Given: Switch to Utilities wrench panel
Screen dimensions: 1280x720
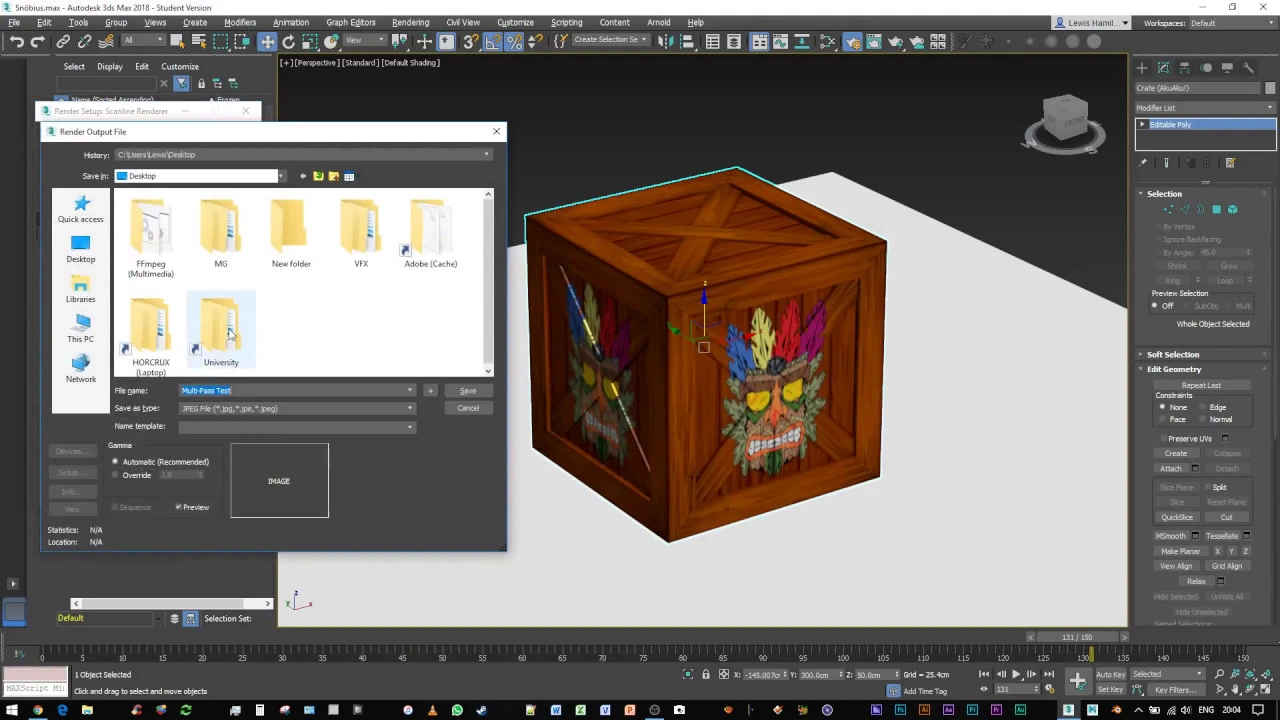Looking at the screenshot, I should click(1249, 67).
